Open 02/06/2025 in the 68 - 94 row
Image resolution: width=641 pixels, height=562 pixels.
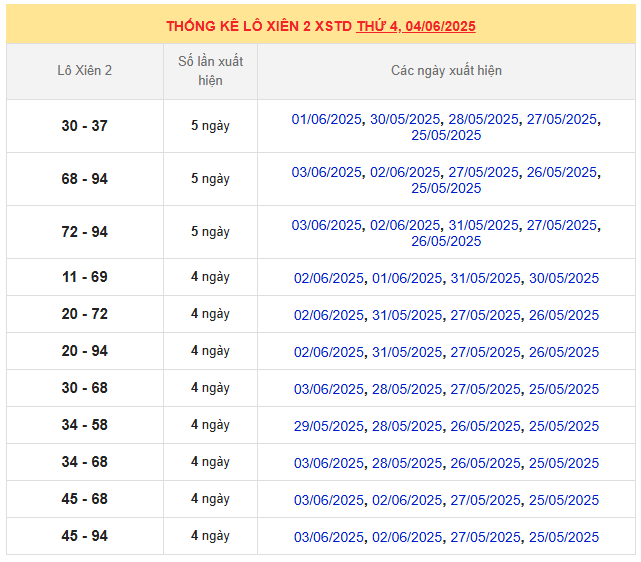405,172
